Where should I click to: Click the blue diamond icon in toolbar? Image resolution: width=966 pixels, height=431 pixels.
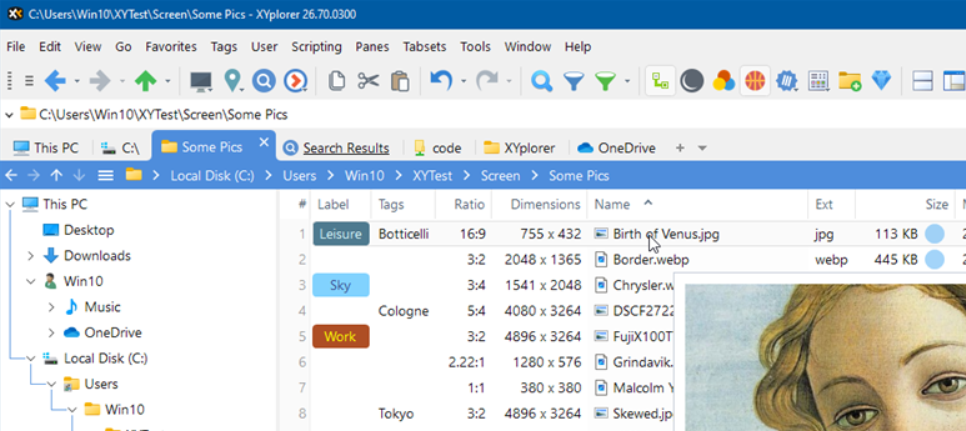pos(881,81)
